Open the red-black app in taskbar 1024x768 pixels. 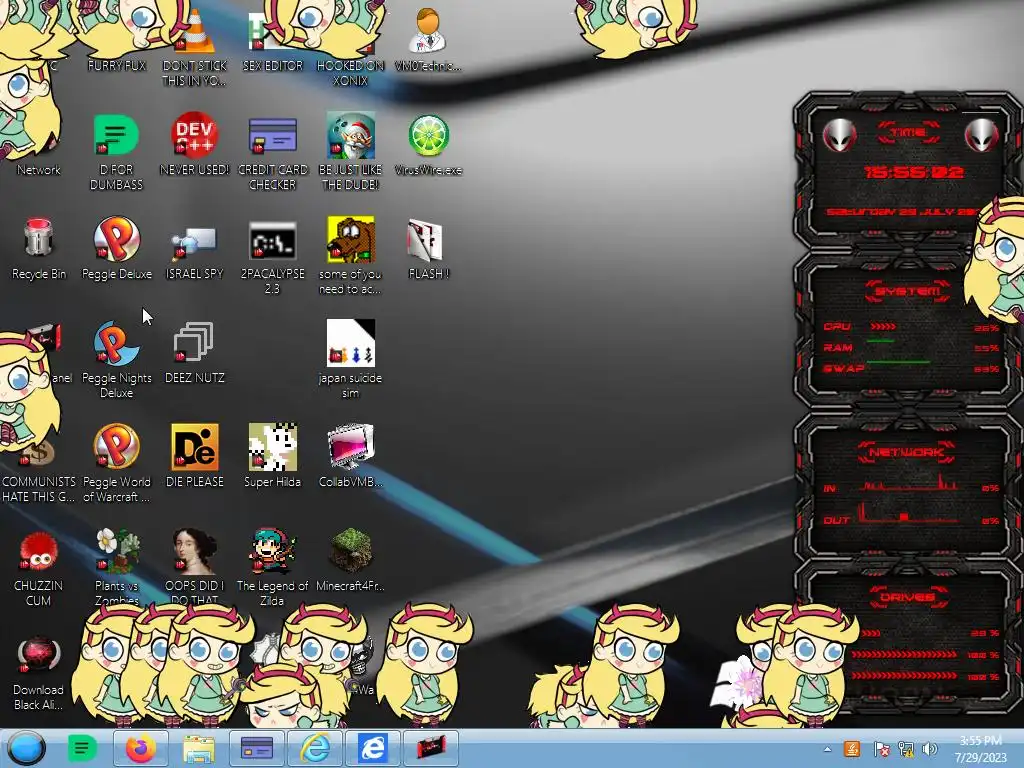tap(431, 748)
